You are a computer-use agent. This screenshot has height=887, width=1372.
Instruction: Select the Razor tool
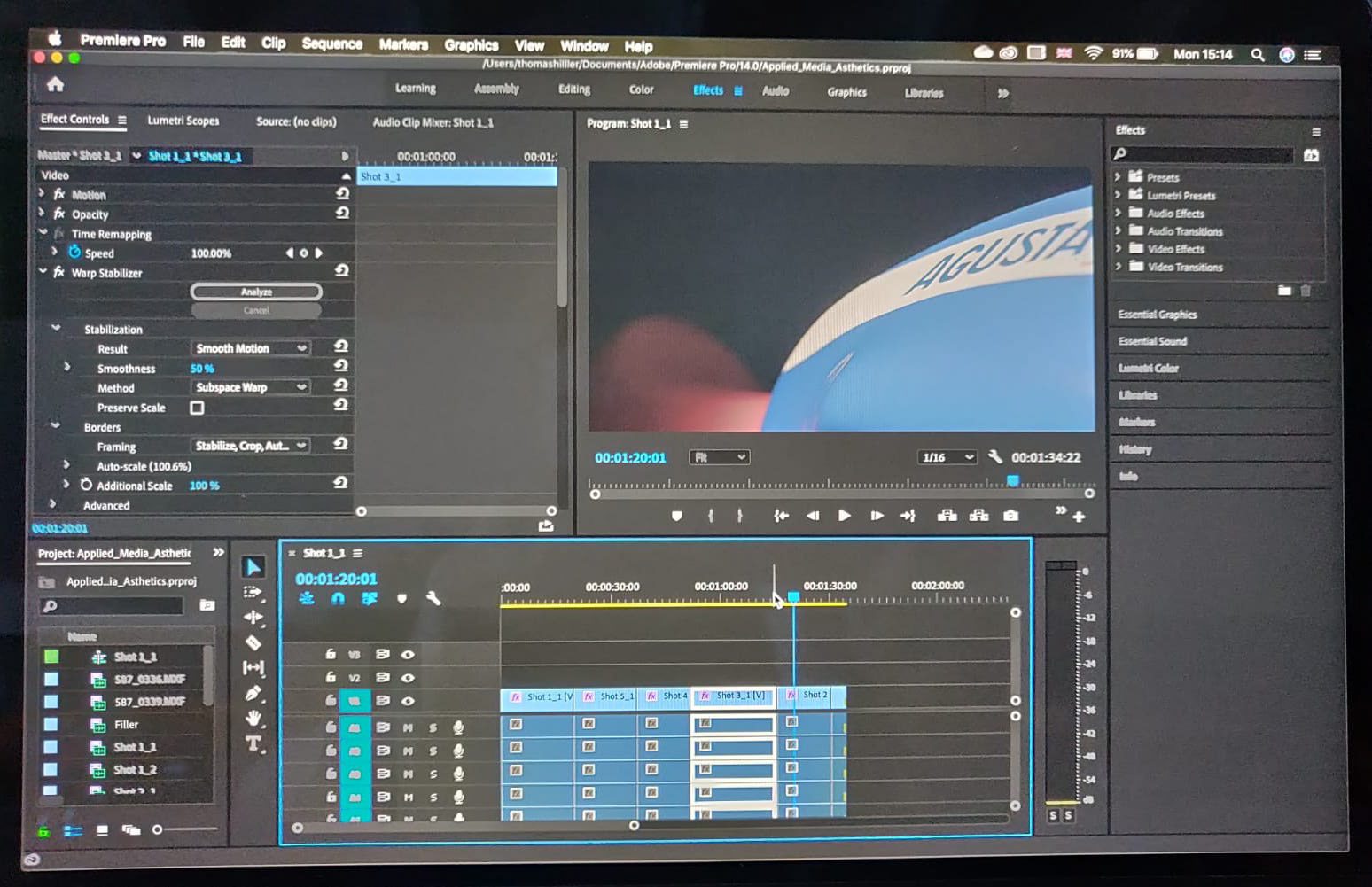pos(253,642)
